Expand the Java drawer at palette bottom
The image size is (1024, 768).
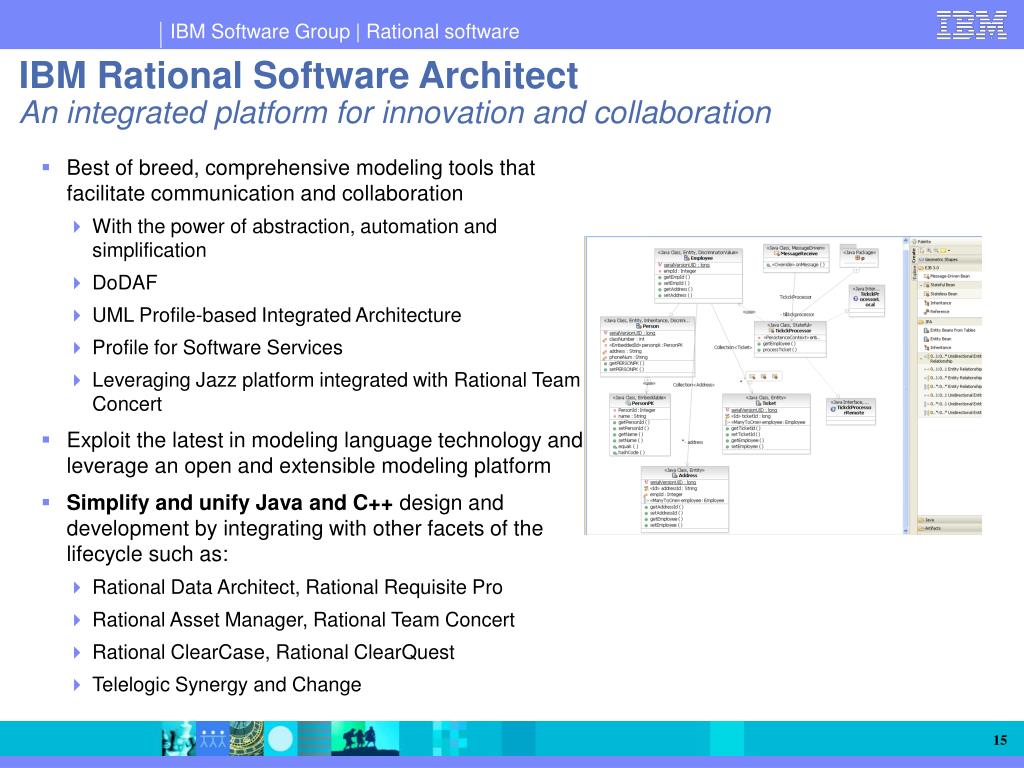(950, 520)
